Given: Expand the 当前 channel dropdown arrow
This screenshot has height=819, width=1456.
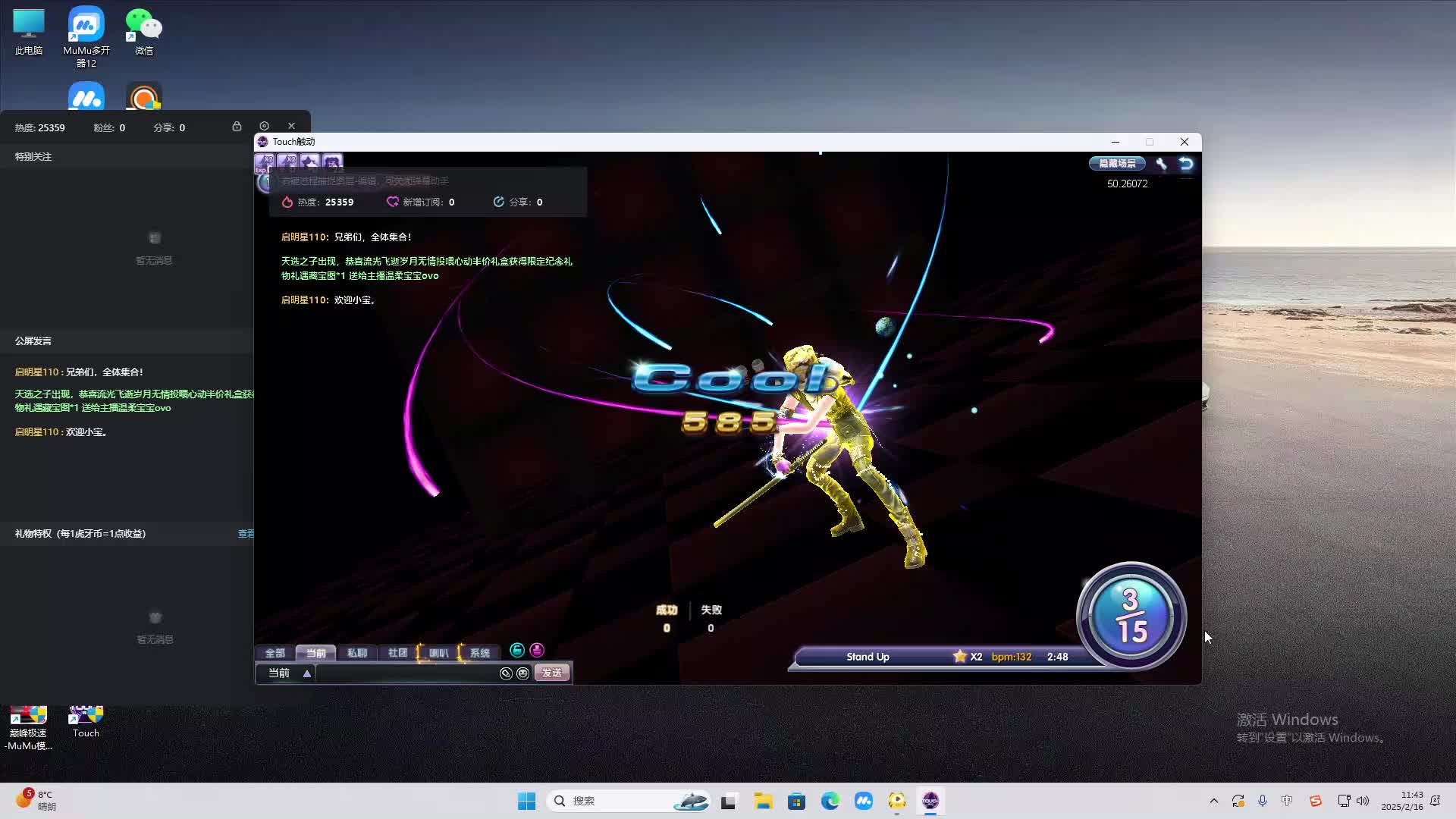Looking at the screenshot, I should 307,673.
